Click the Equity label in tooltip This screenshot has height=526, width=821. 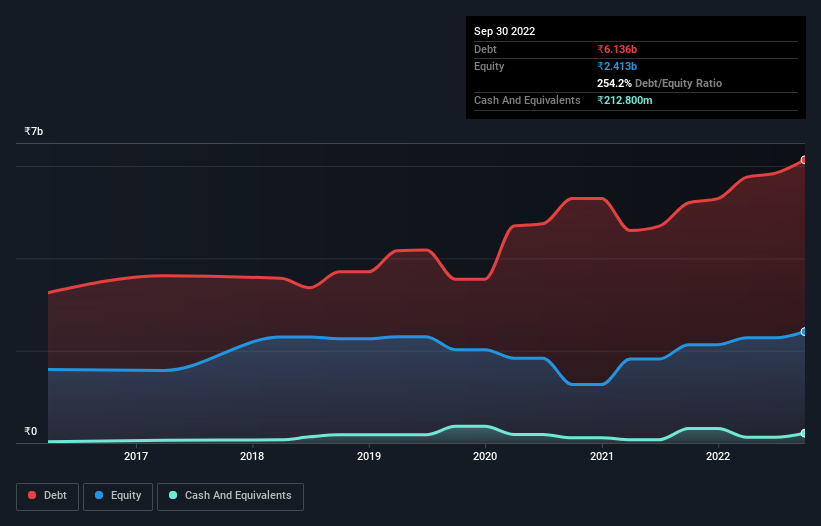click(489, 66)
